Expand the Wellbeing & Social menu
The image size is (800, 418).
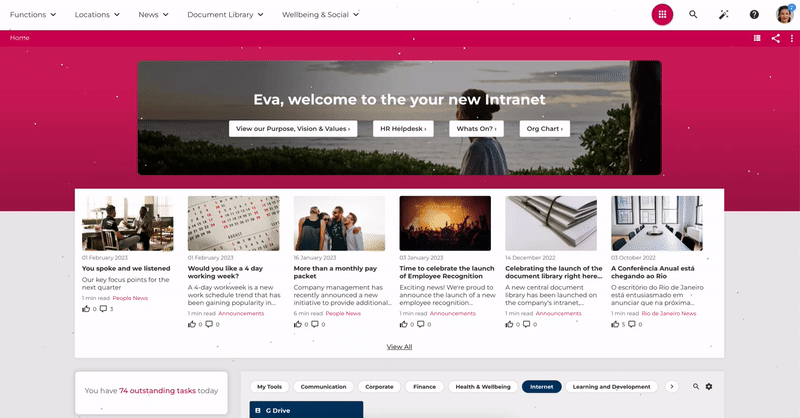pyautogui.click(x=320, y=15)
